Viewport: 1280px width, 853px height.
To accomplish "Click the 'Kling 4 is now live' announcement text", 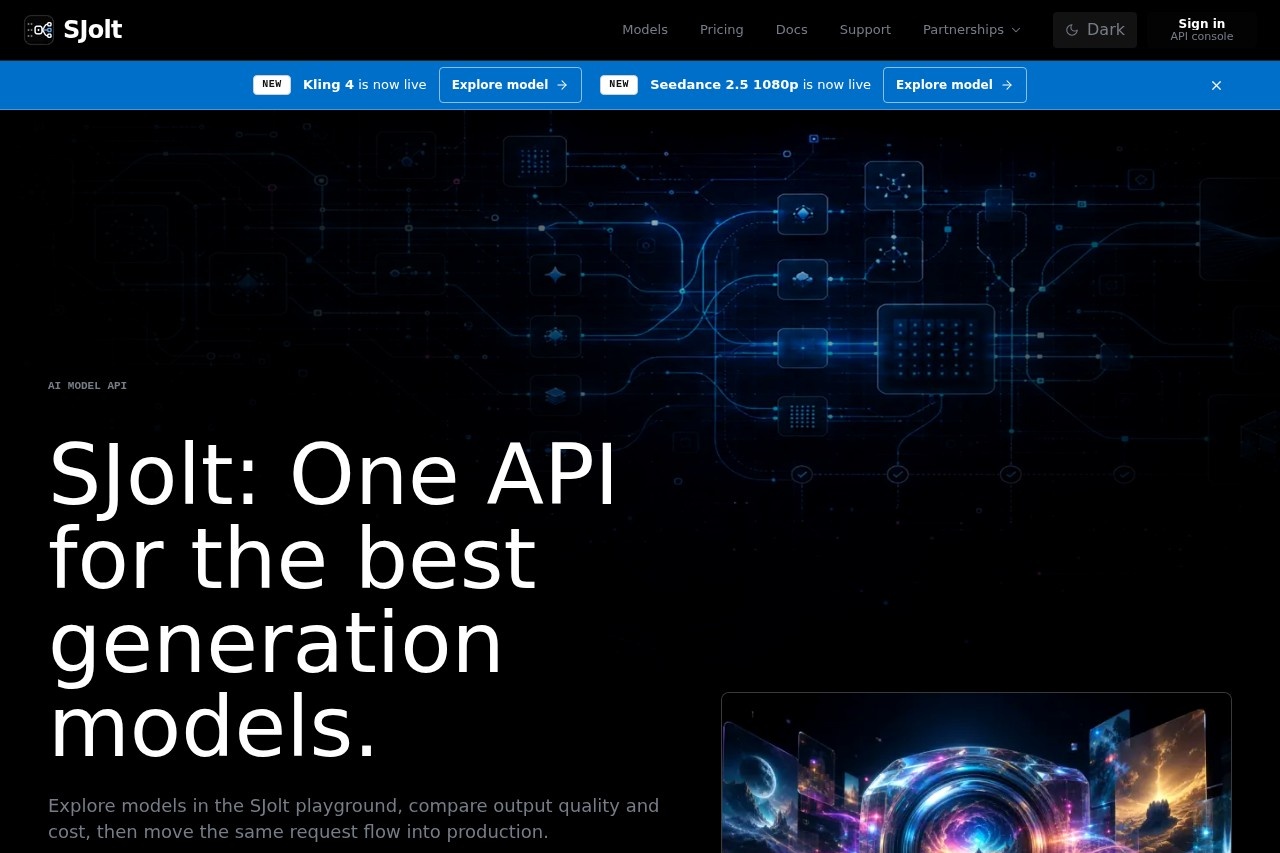I will [x=365, y=85].
